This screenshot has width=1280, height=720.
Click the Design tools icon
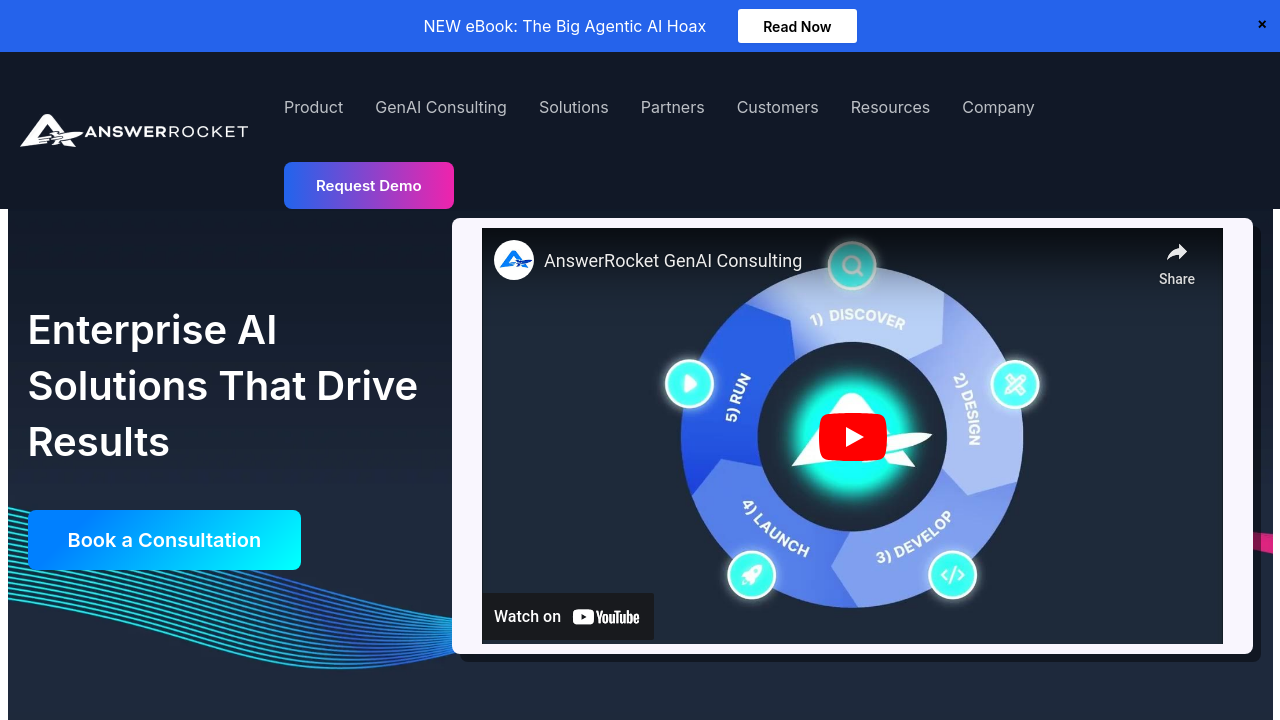(1014, 385)
